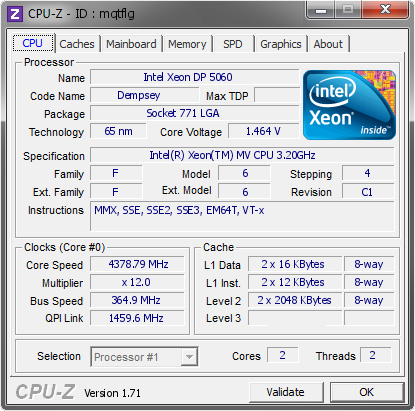415x411 pixels.
Task: Click the core speed '4378.79 MHz'
Action: 137,264
